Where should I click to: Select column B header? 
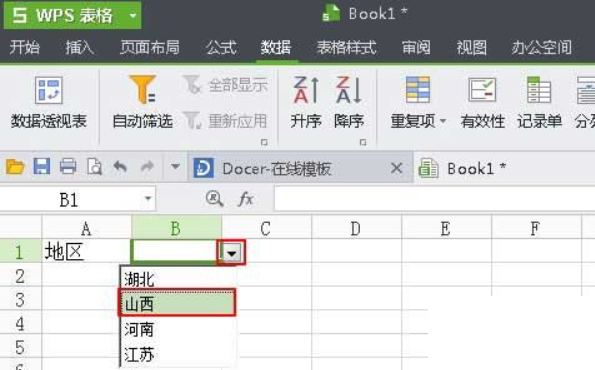(176, 228)
